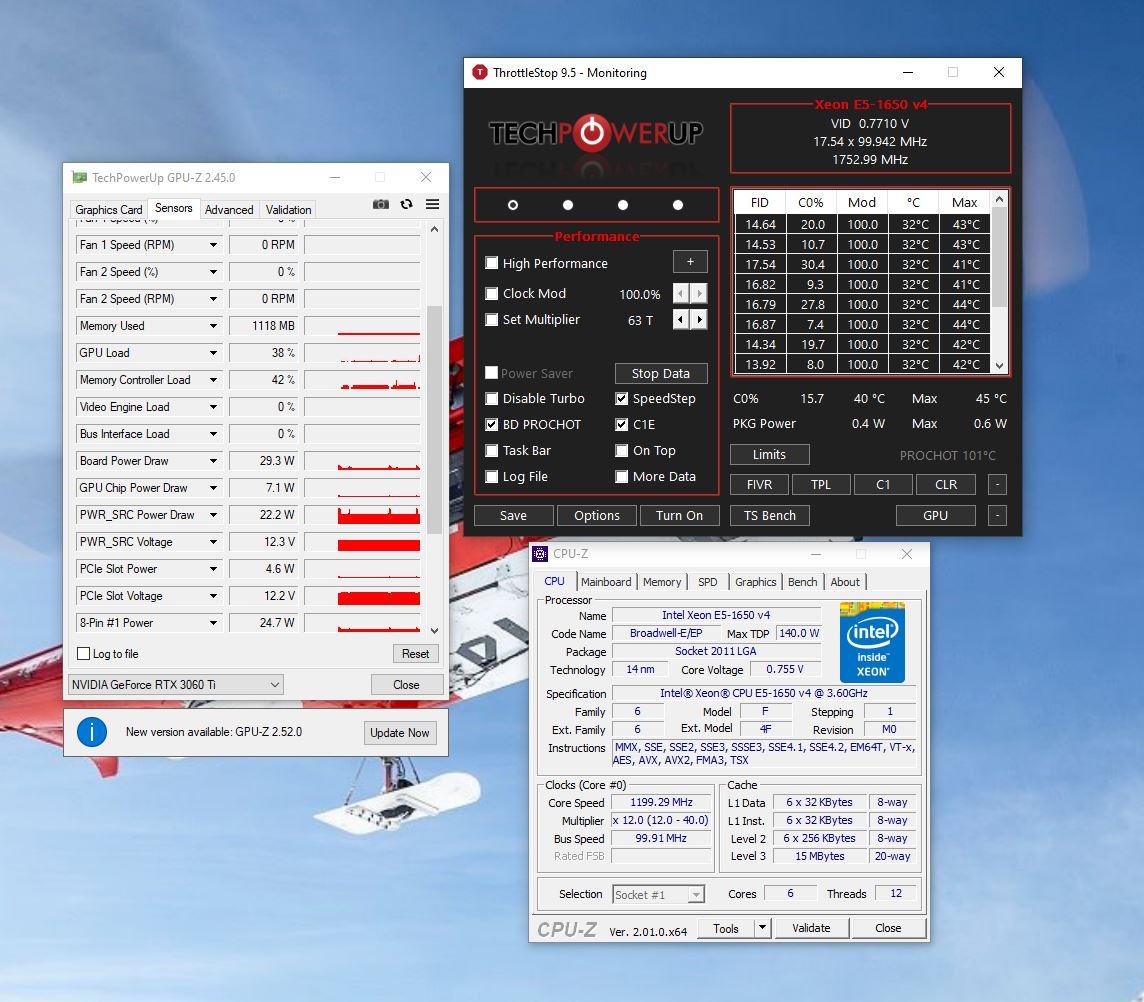Screen dimensions: 1144x1002
Task: Expand the PCIe Slot Power sensor dropdown
Action: tap(213, 569)
